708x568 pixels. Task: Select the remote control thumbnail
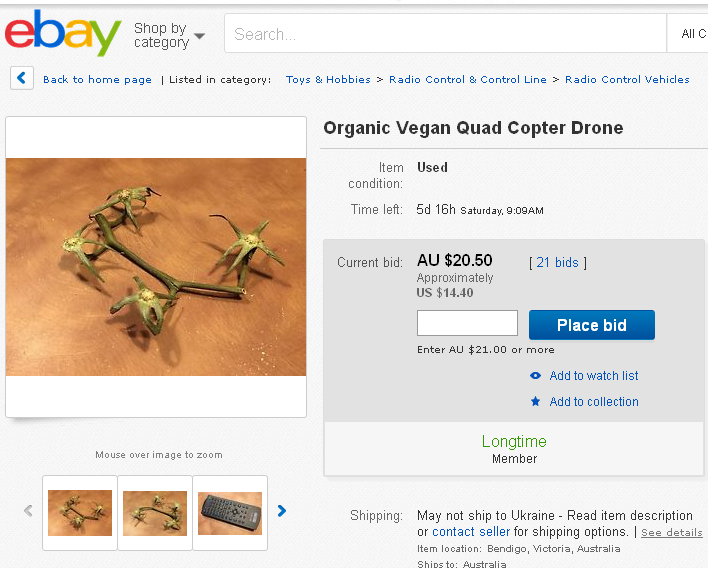[230, 512]
